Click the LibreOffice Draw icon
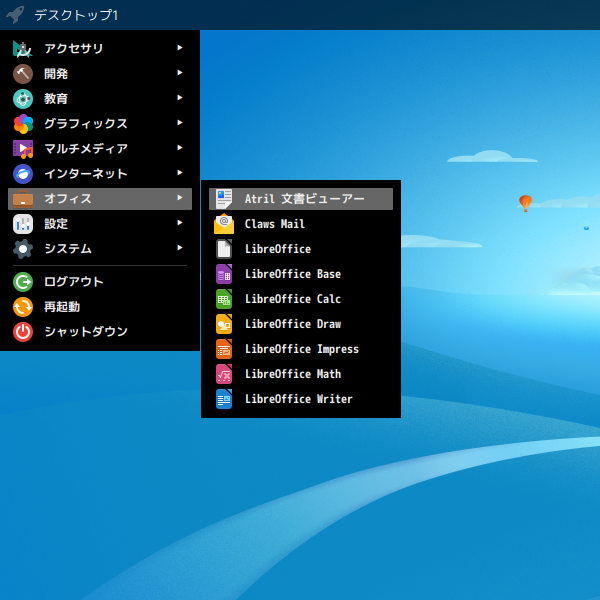 (224, 324)
